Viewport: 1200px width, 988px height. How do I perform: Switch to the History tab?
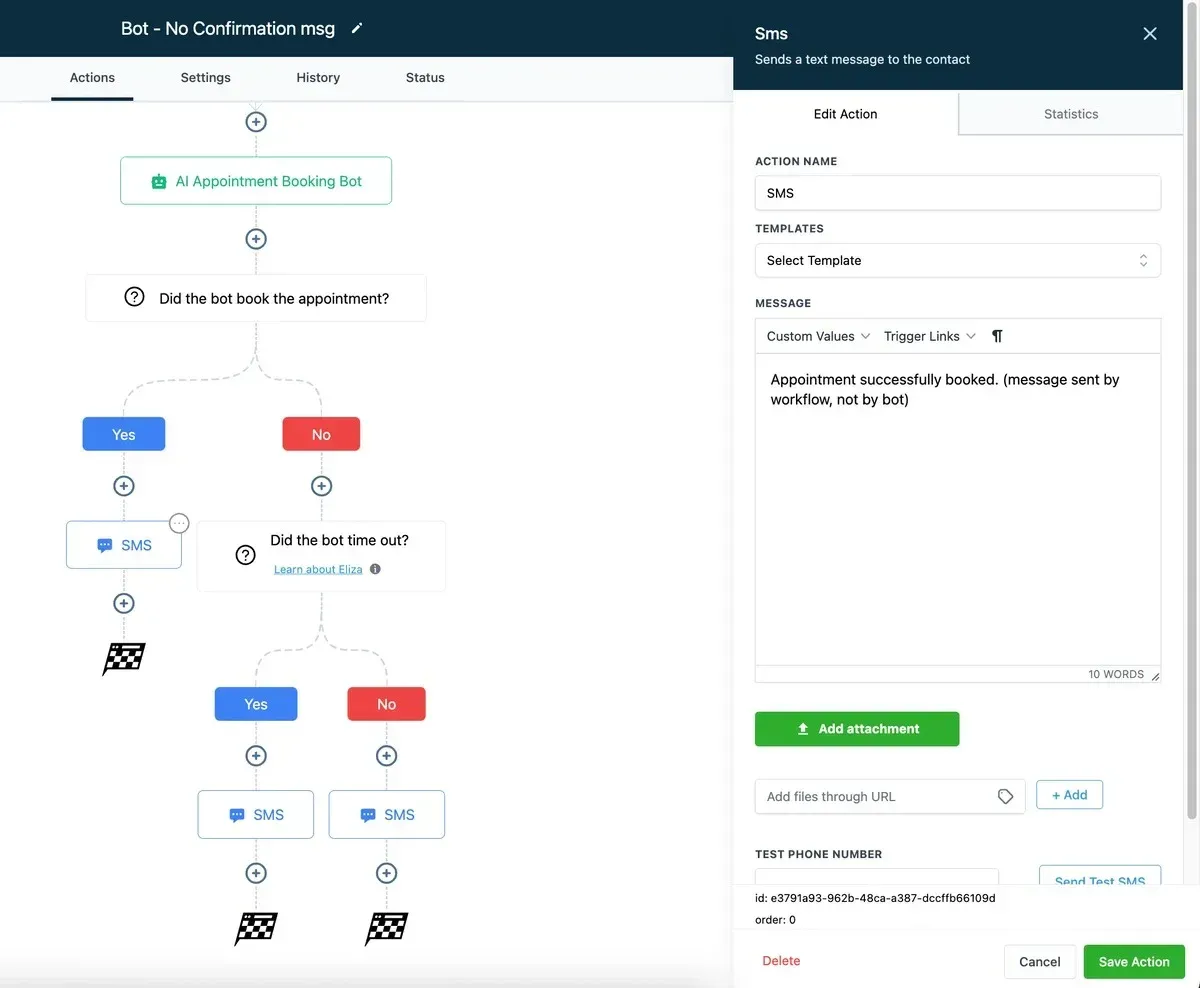318,78
